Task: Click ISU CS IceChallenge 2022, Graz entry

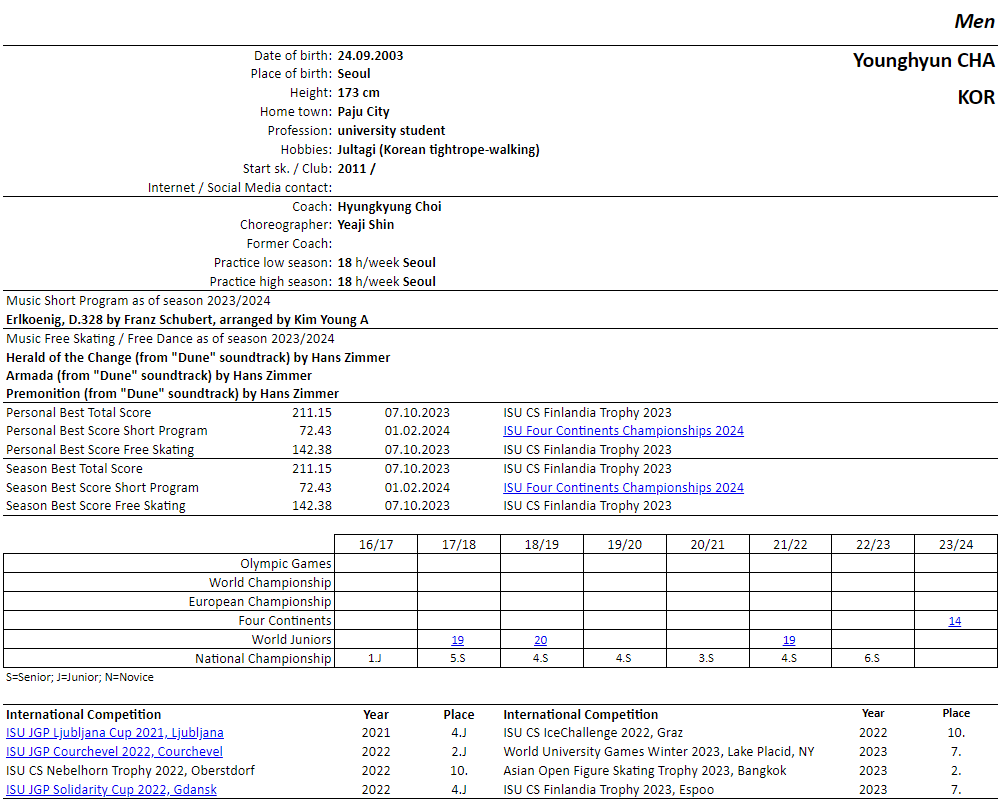Action: (593, 733)
